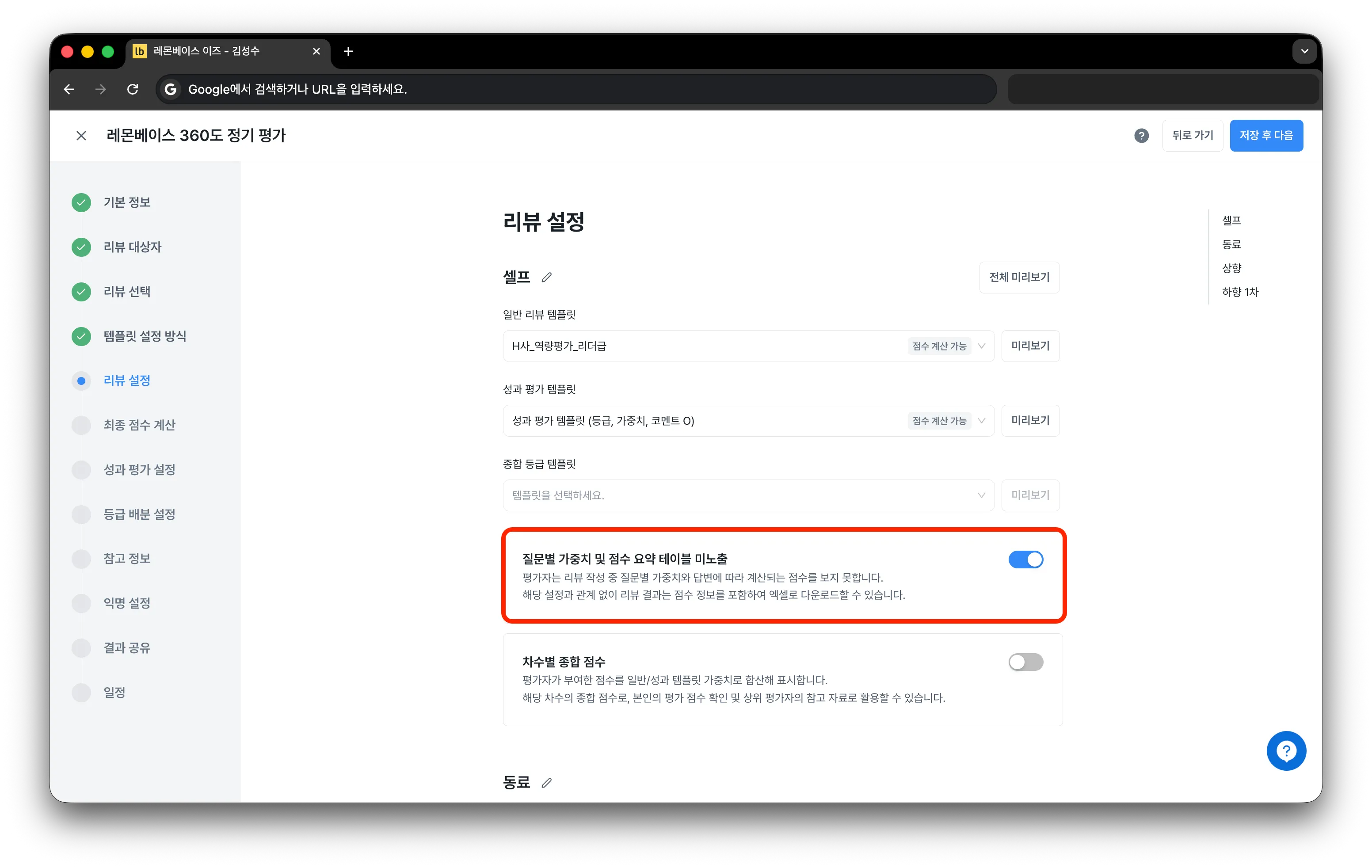Click the green check icon next to 리뷰 대상자

(x=81, y=247)
